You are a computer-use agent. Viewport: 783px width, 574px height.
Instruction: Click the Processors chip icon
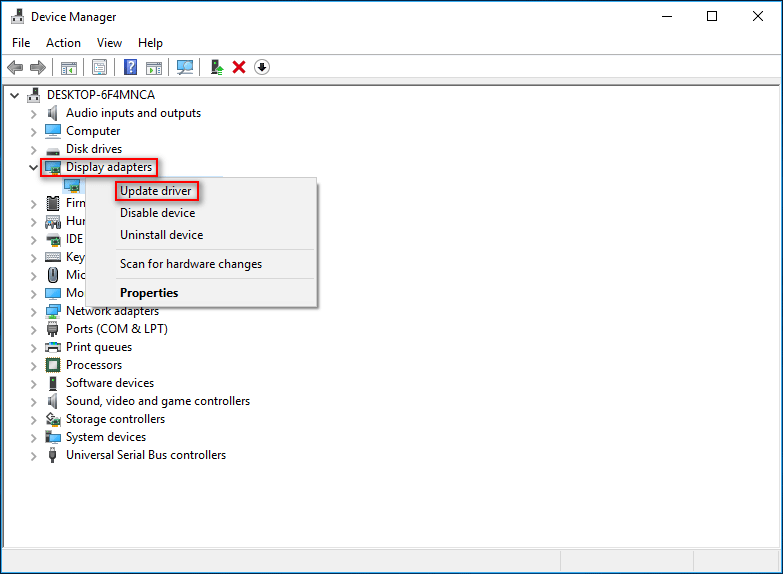(53, 365)
